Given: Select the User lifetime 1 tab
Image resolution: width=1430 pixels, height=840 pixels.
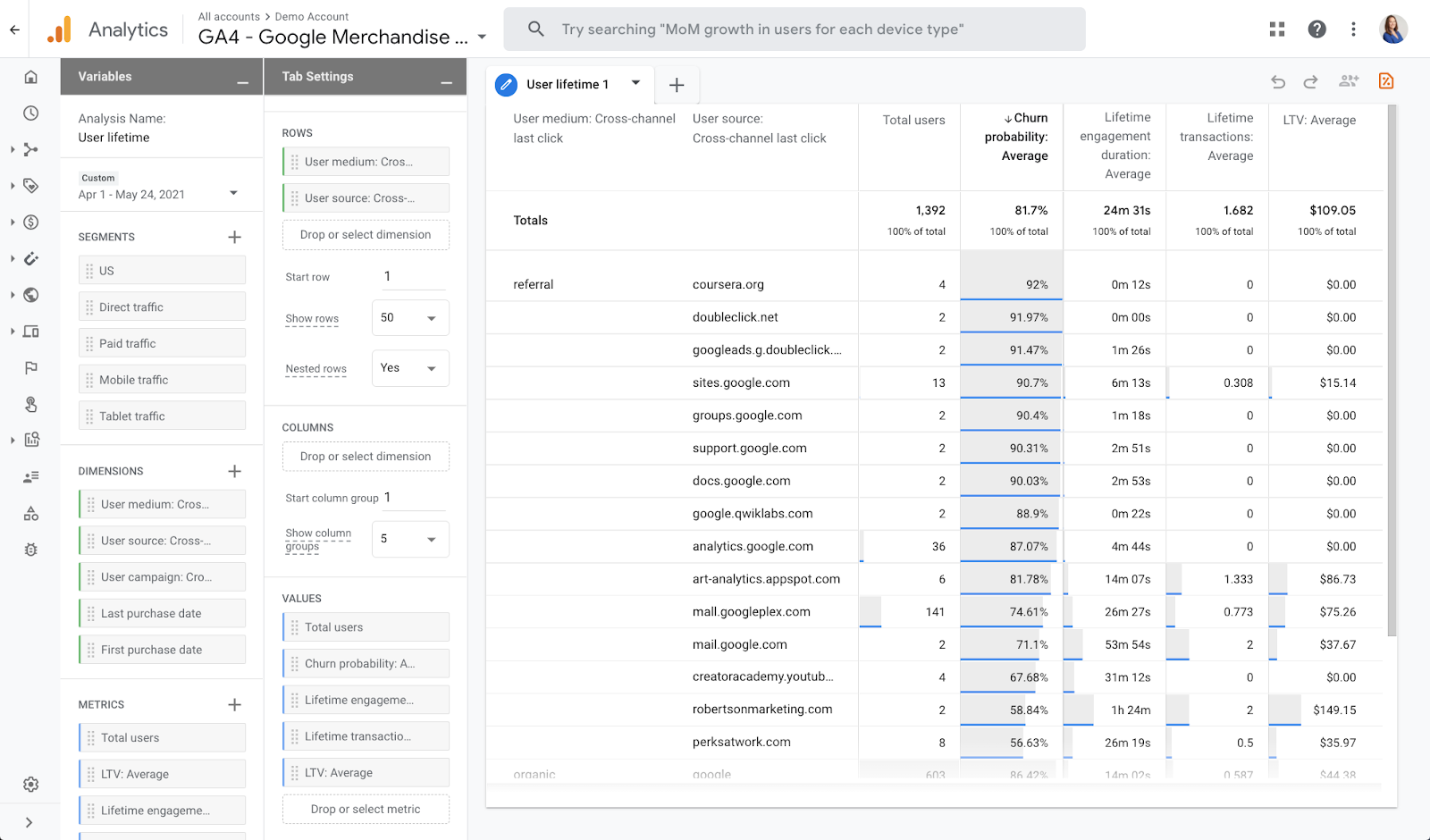Looking at the screenshot, I should coord(568,84).
